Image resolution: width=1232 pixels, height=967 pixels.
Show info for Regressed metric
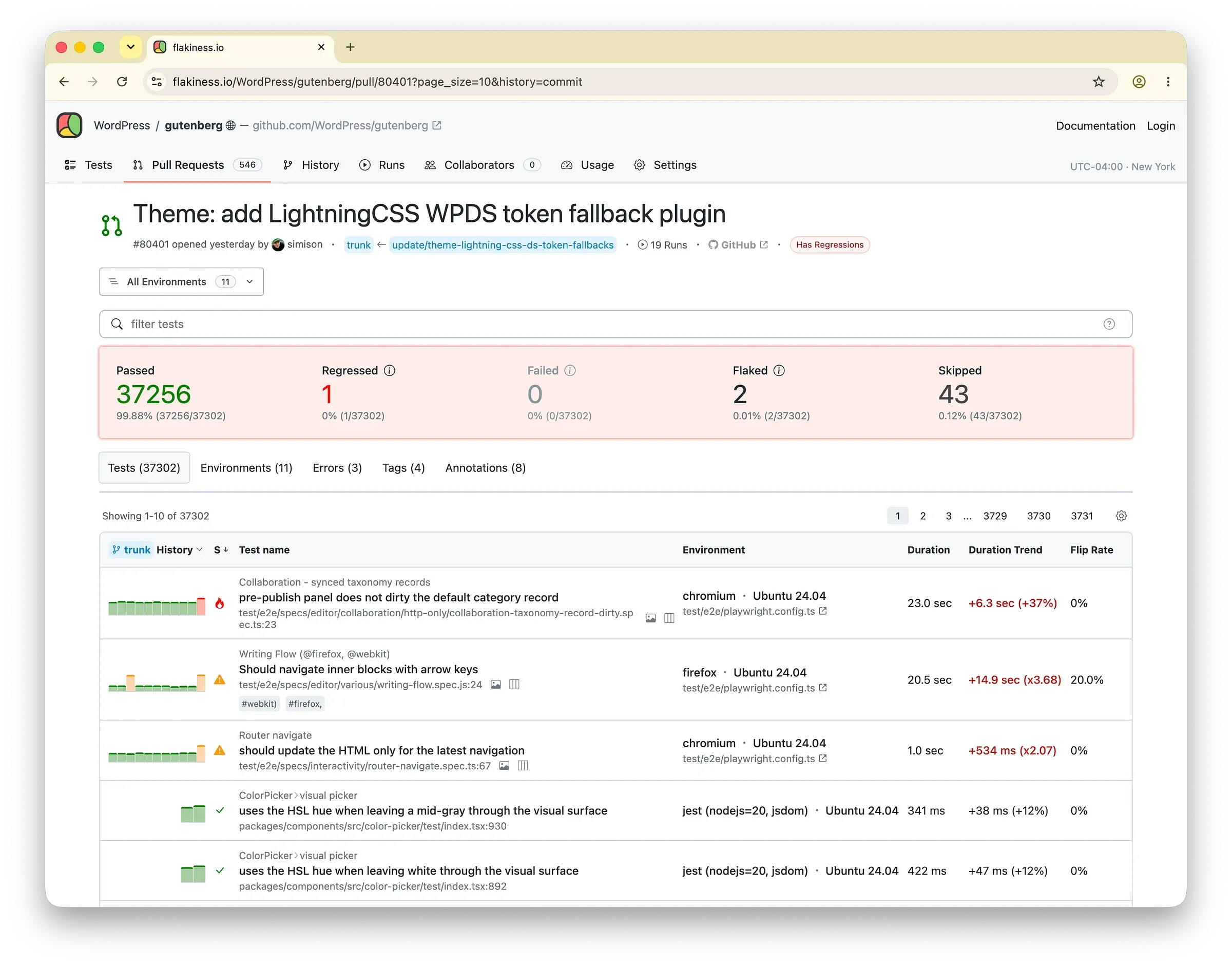coord(389,370)
